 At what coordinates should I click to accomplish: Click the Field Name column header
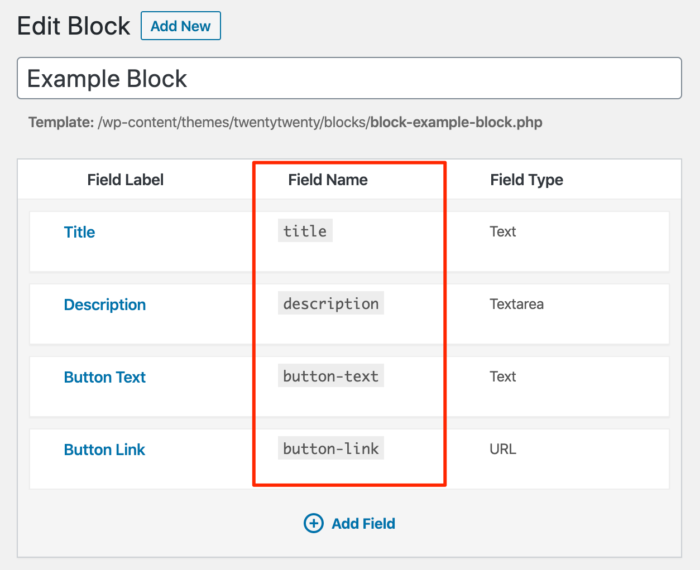click(327, 180)
